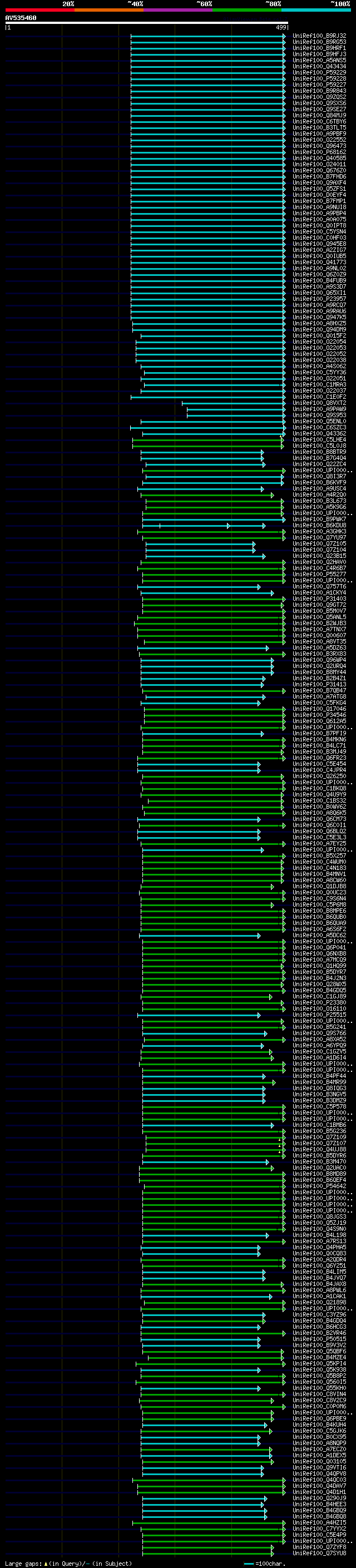
Task: Open label UniRef100_Q96473
Action: 319,146
